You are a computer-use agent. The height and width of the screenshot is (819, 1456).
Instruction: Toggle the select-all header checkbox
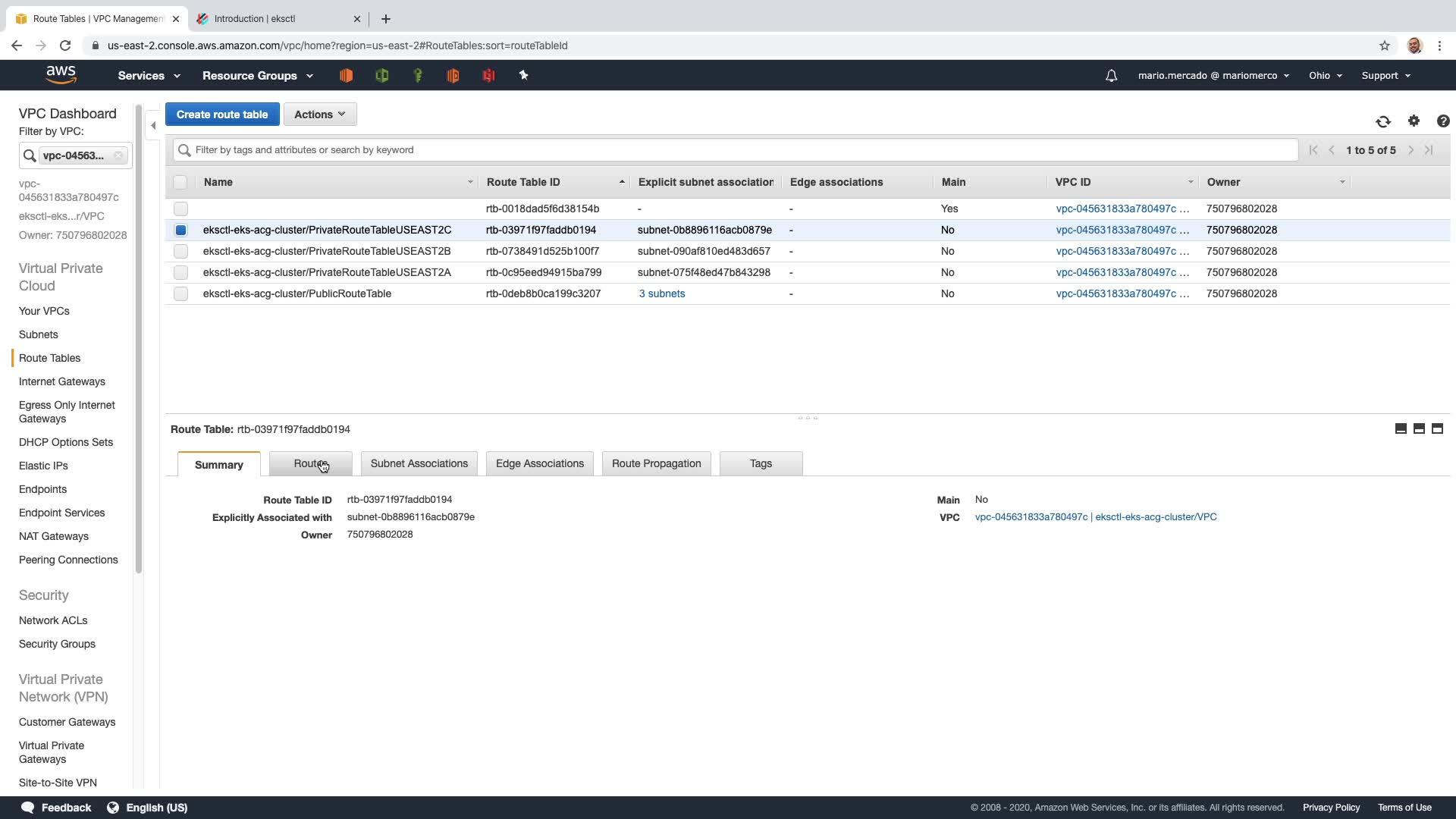point(180,182)
